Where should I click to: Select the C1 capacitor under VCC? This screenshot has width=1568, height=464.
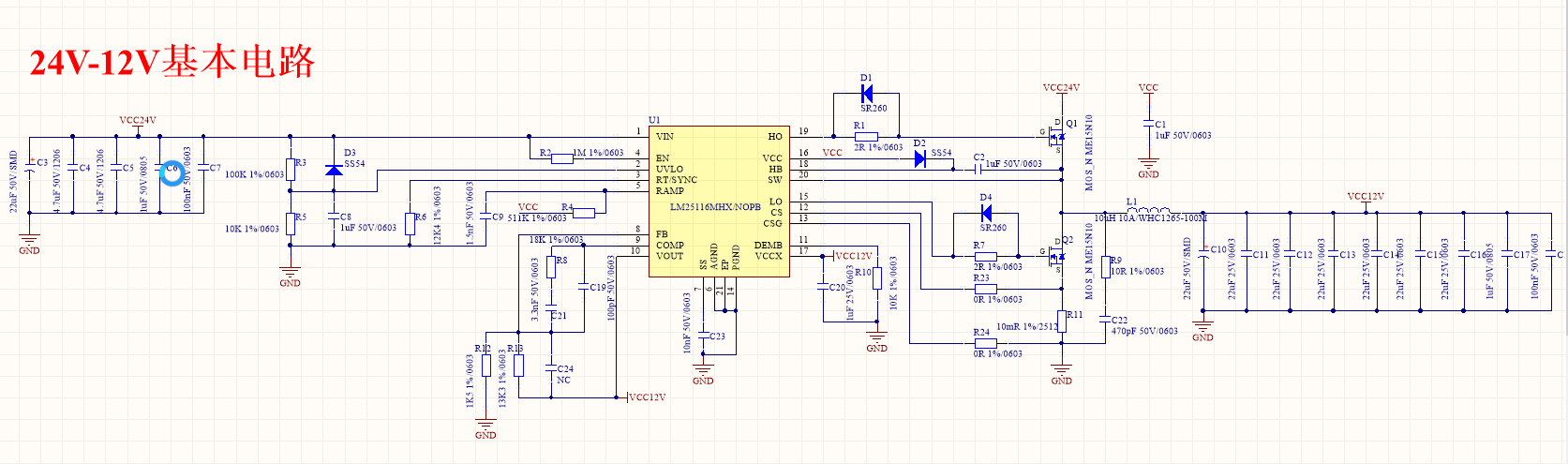[1148, 125]
